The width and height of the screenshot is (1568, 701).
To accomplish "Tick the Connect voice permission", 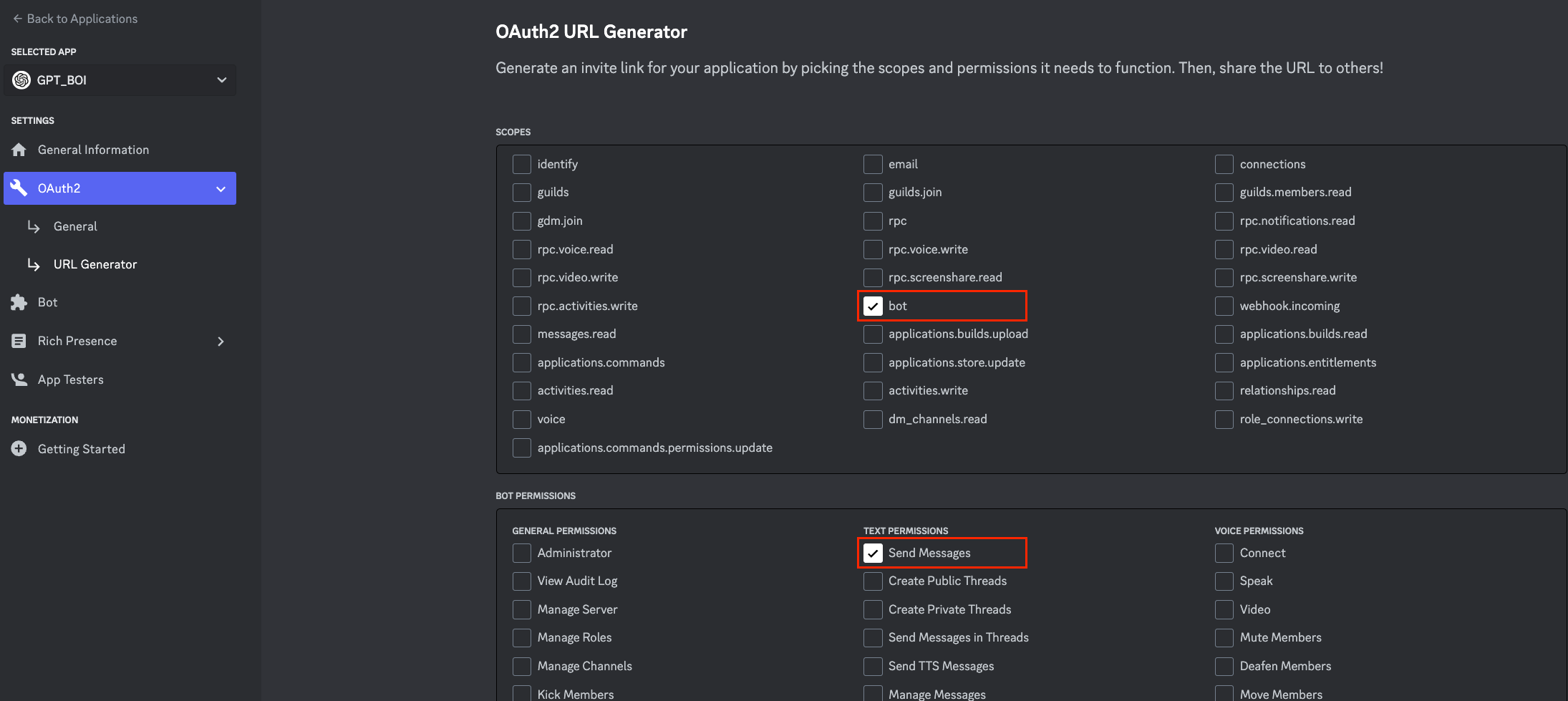I will click(1224, 553).
